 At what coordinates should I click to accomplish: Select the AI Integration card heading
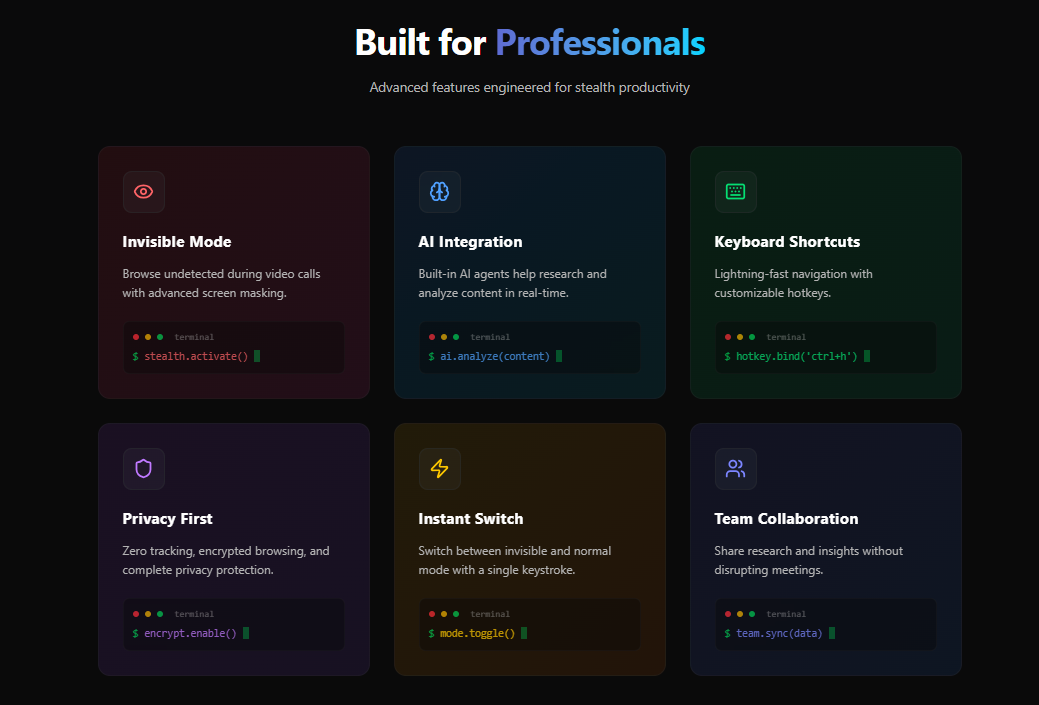[470, 242]
